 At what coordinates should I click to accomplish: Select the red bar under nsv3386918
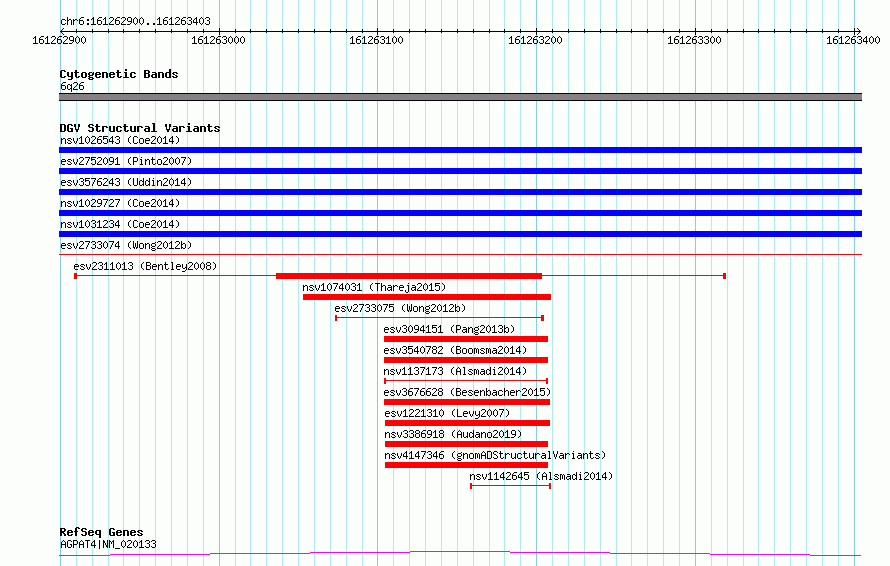click(467, 444)
